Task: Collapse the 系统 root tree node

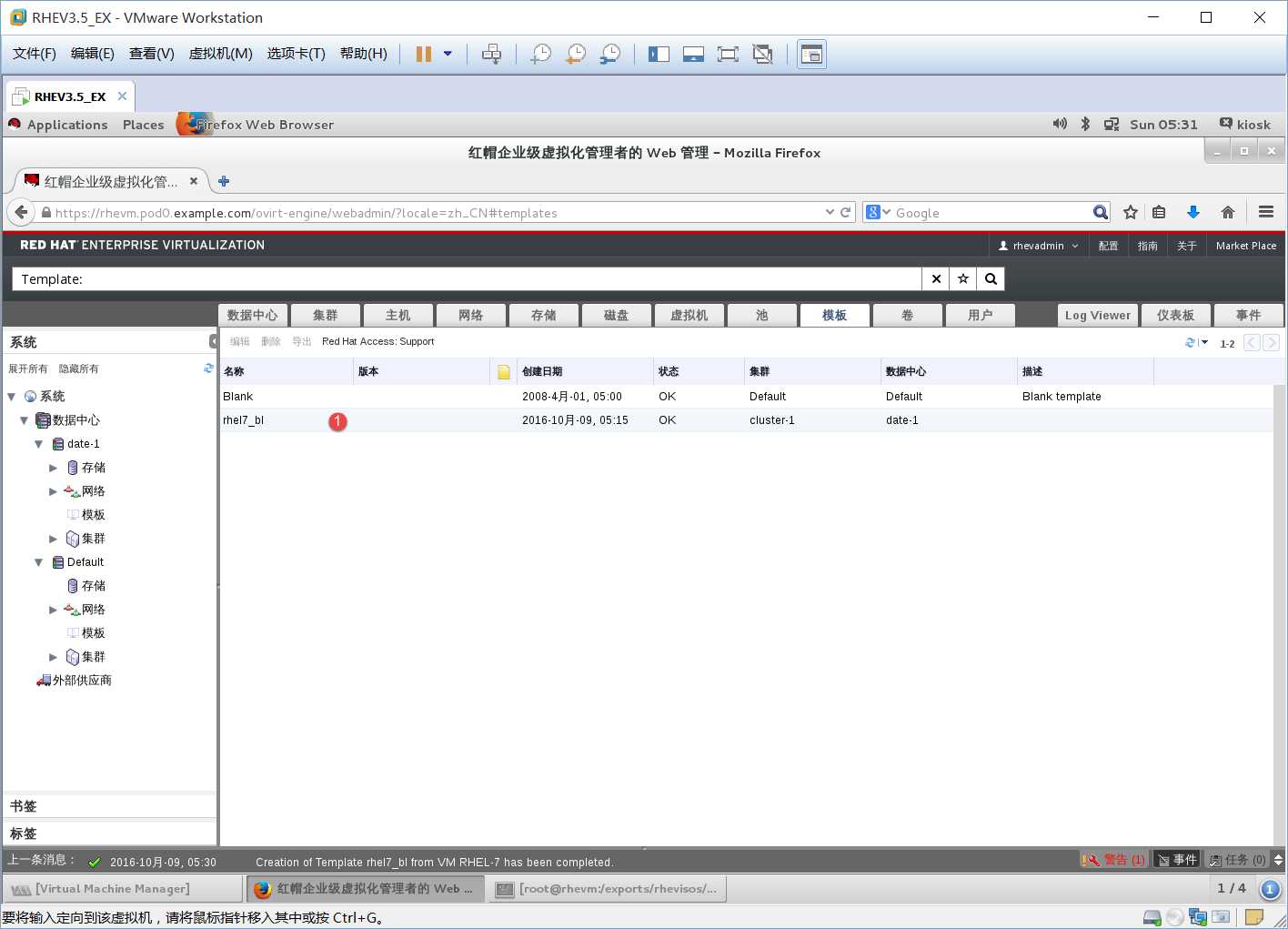Action: coord(12,397)
